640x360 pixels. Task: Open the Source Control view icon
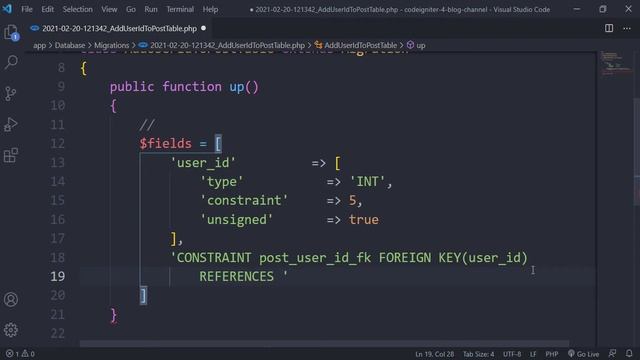click(x=11, y=93)
